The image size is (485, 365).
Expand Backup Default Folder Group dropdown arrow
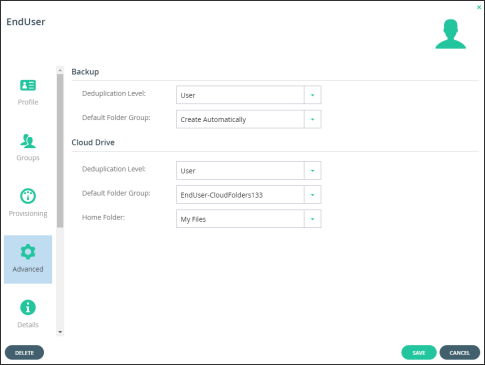coord(313,119)
